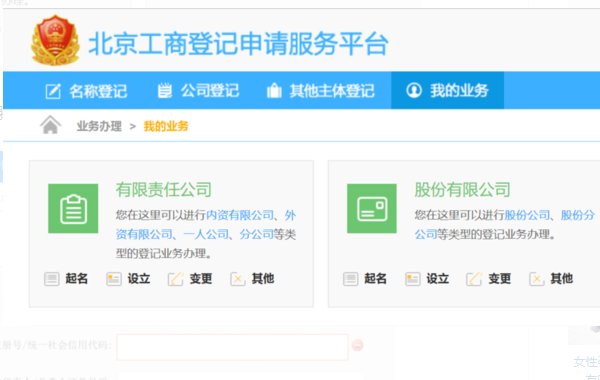This screenshot has width=600, height=380.
Task: Click 其他 icon under 股份有限公司
Action: [536, 279]
